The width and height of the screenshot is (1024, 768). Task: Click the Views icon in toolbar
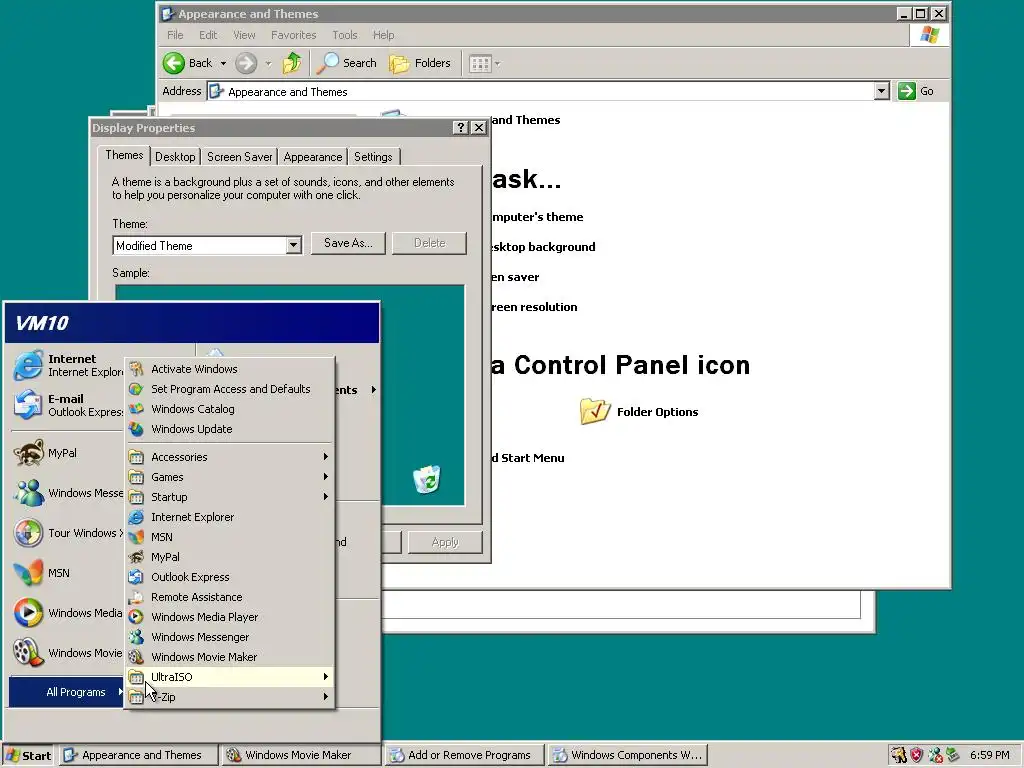(480, 63)
